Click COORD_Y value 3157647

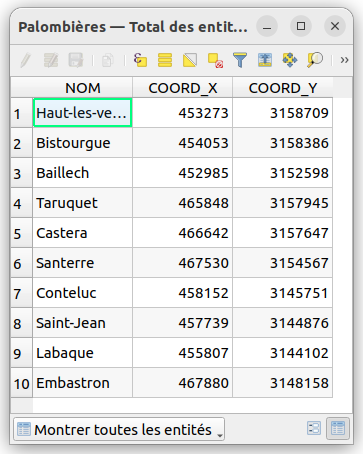[x=283, y=233]
